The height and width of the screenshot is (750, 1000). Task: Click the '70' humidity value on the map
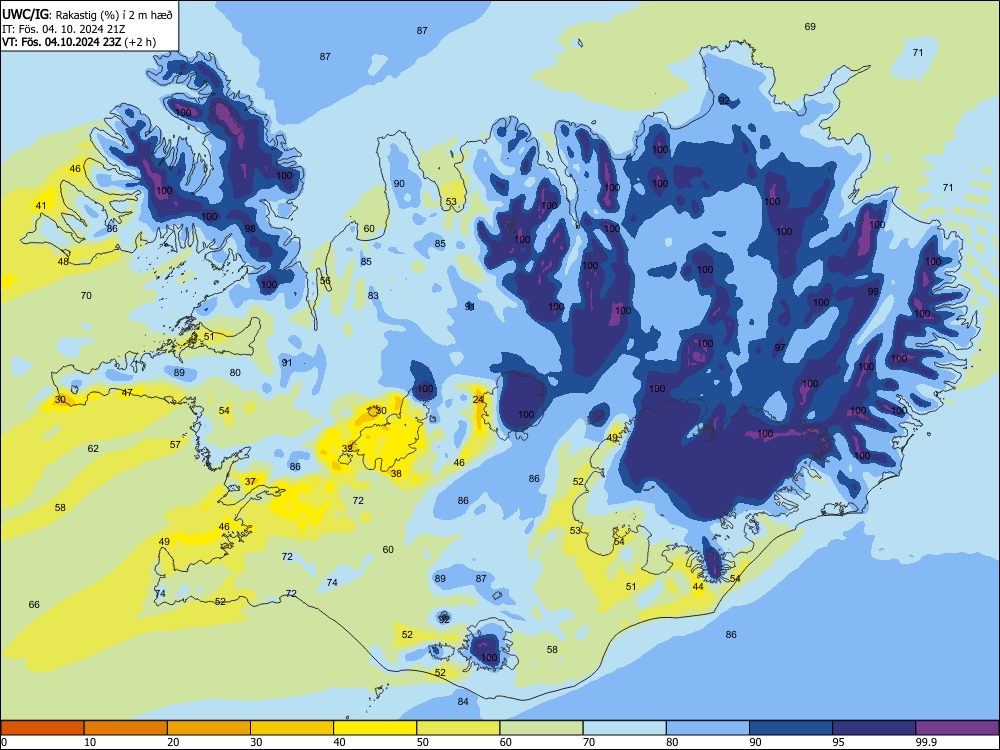pos(86,295)
